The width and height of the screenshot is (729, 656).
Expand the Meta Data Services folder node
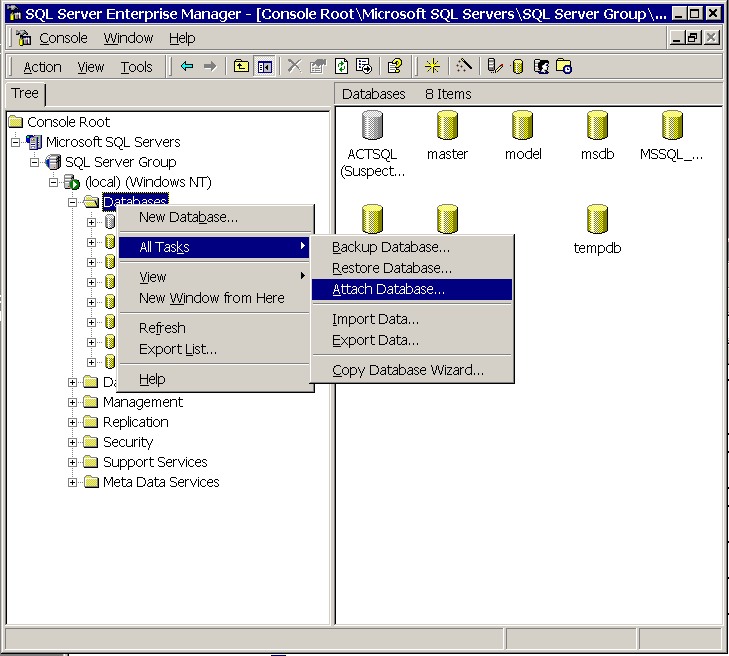point(73,482)
